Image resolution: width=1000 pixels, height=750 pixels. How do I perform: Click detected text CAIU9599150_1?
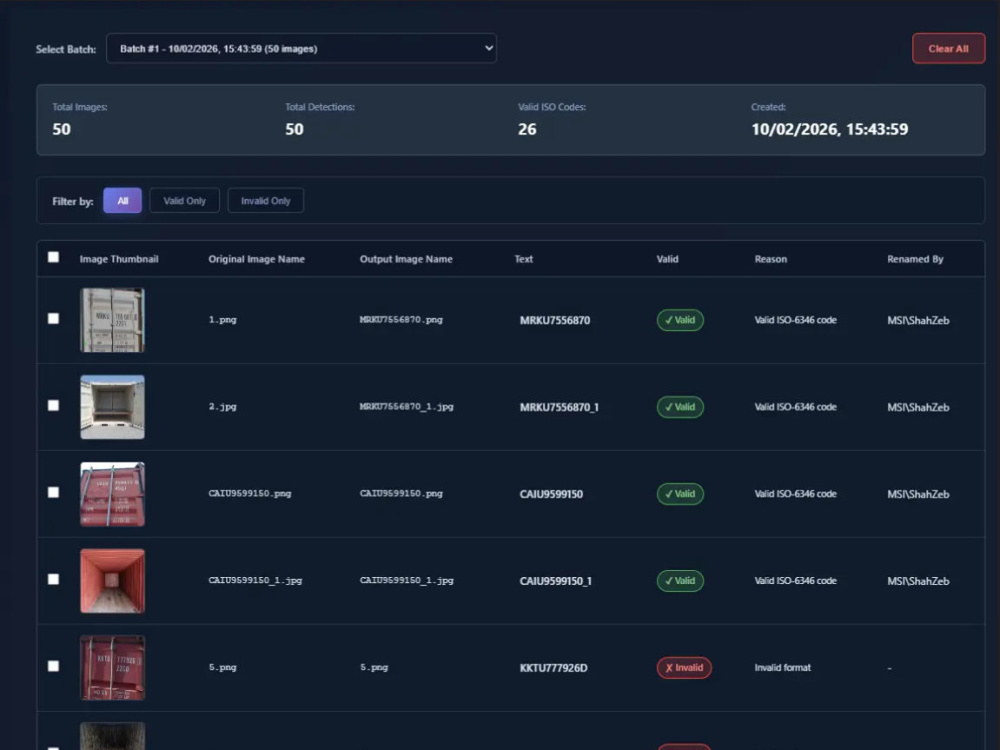pos(556,581)
